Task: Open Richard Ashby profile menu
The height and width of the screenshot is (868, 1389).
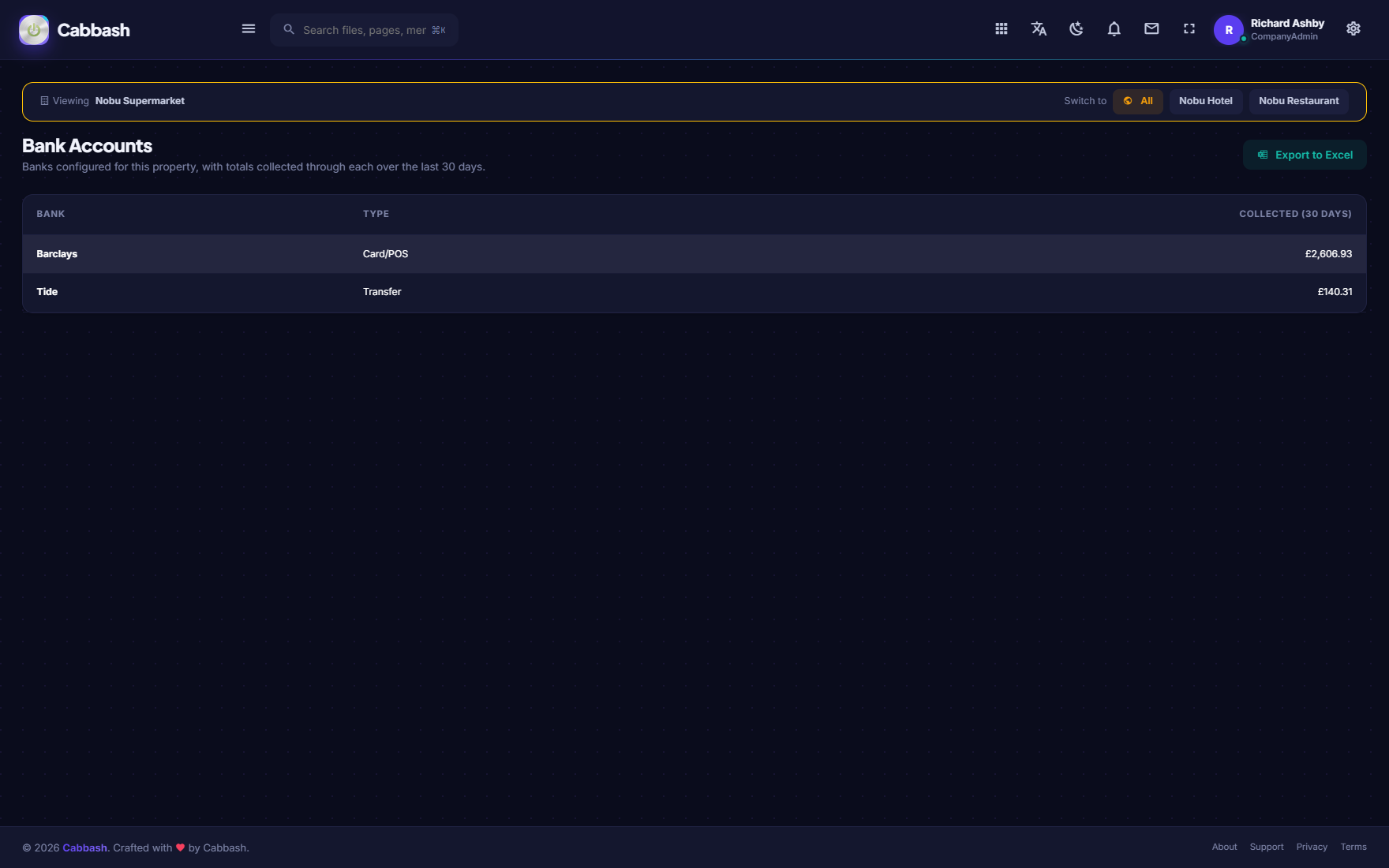Action: click(1269, 30)
